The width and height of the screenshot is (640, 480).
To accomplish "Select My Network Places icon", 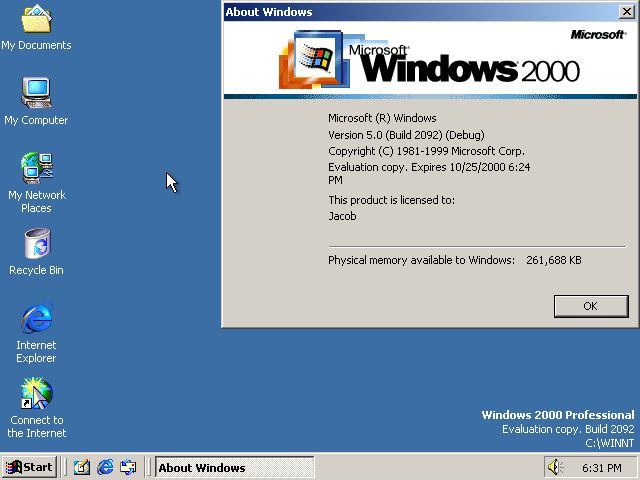I will pyautogui.click(x=36, y=182).
